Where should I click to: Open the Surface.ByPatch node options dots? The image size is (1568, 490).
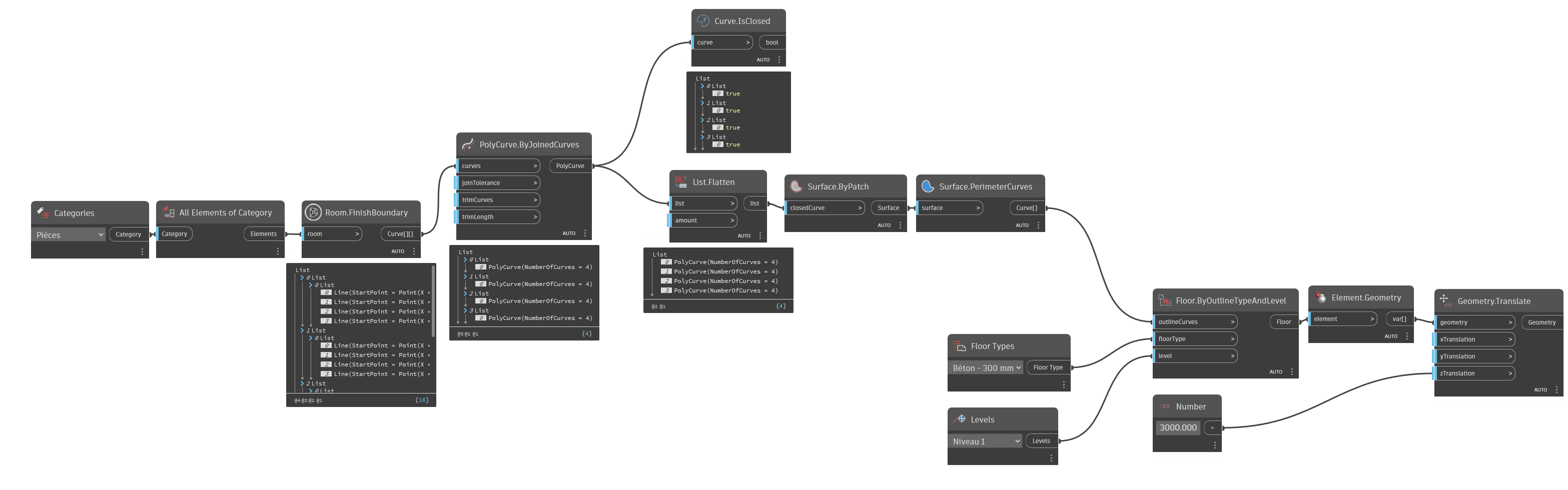coord(900,225)
